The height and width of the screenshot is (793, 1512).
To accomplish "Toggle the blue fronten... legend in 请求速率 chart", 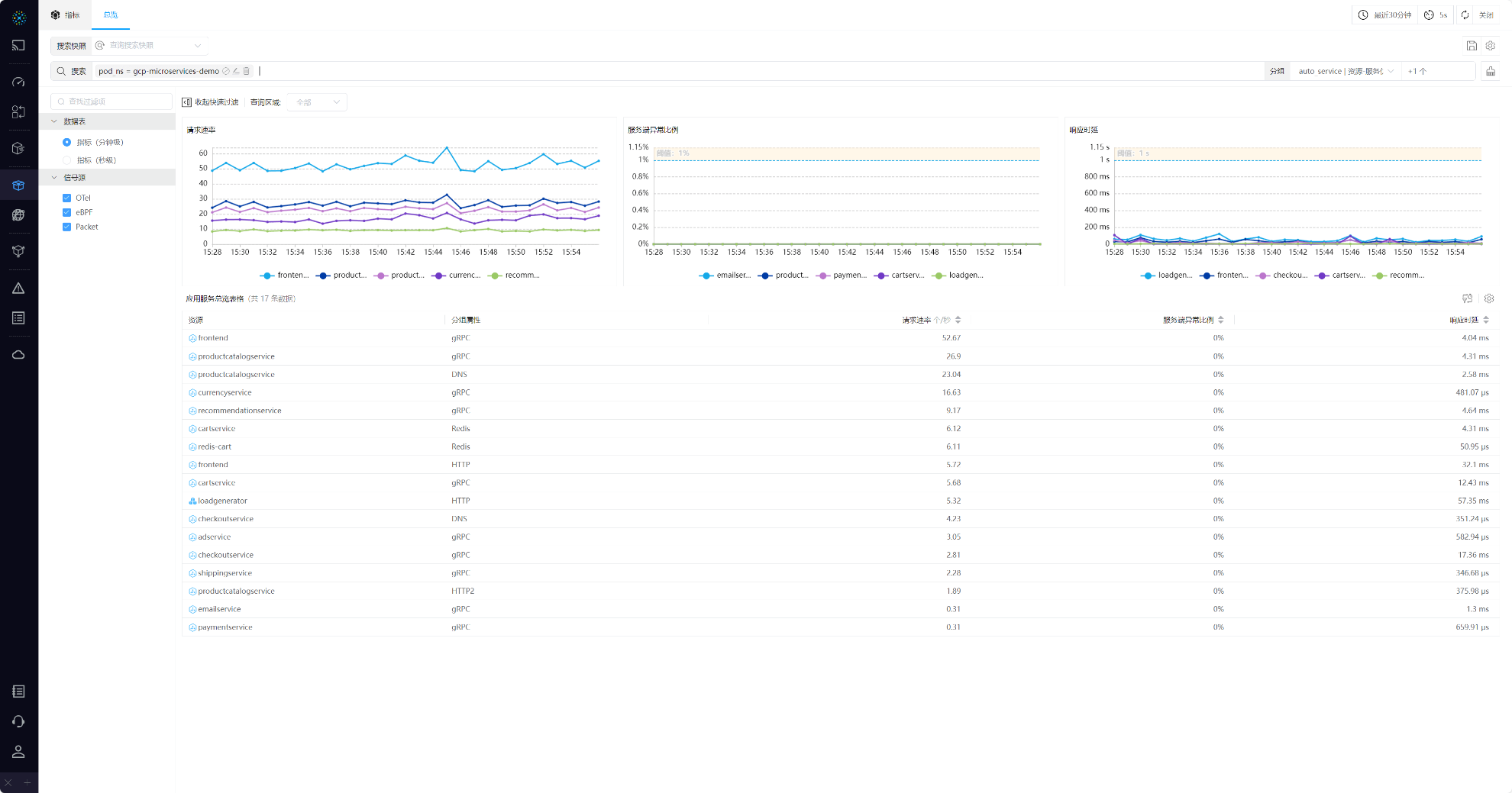I will pyautogui.click(x=284, y=276).
